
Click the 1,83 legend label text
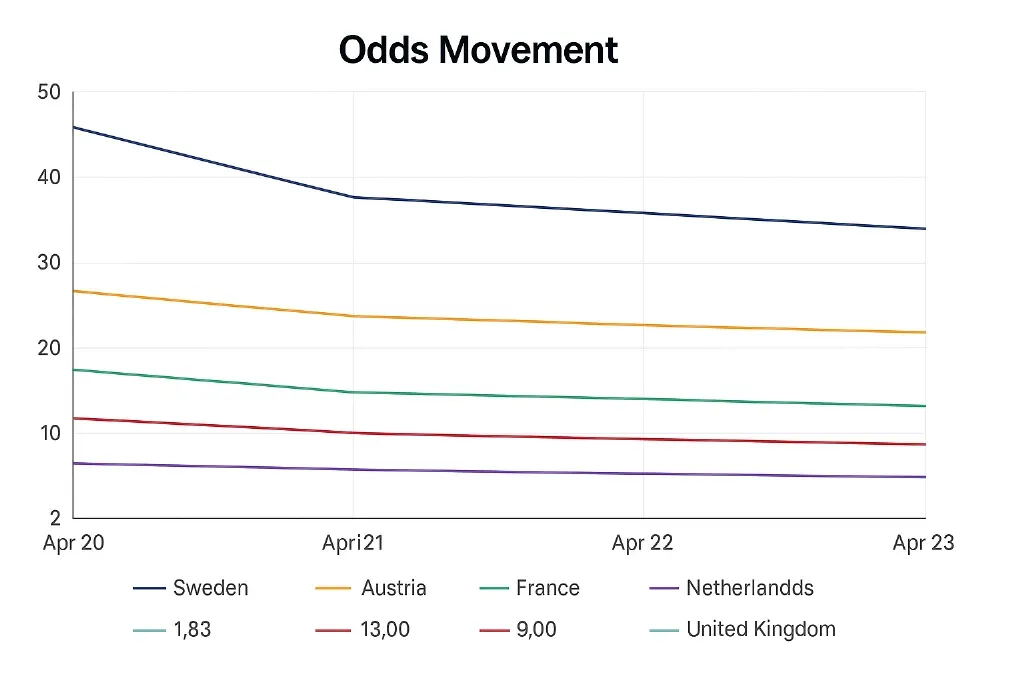(192, 630)
